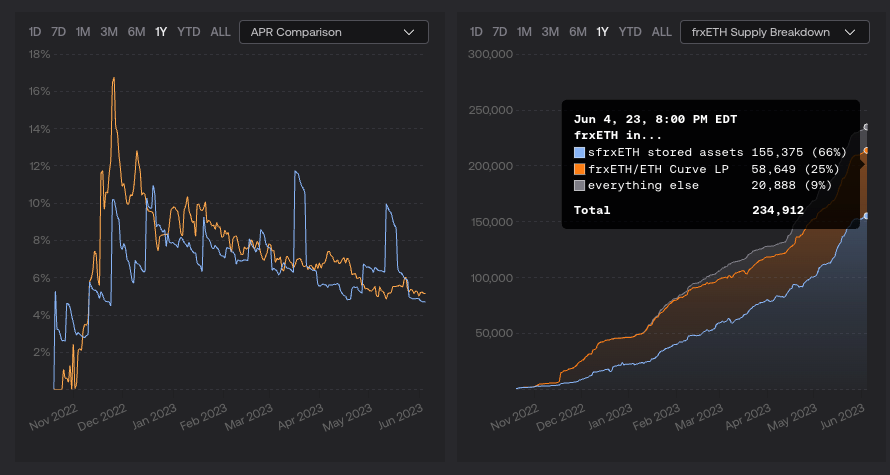Switch APR Comparison chart to 7D

tap(59, 32)
